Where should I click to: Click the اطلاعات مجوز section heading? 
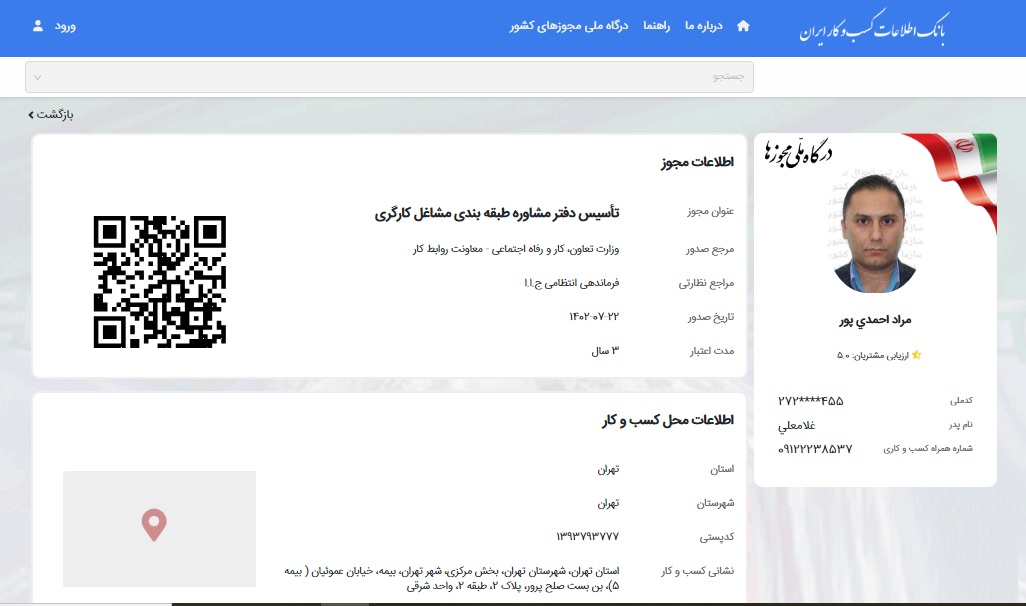point(697,162)
